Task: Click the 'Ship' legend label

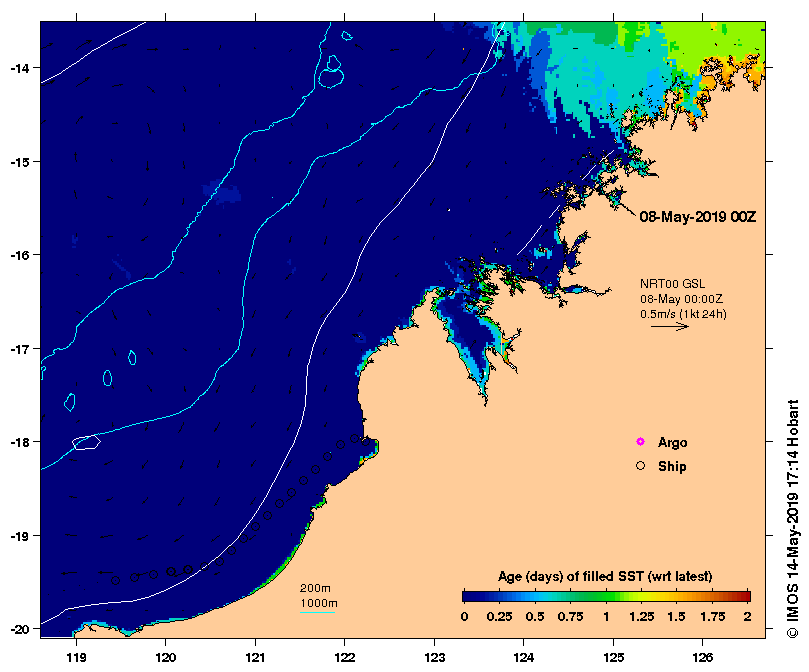Action: (672, 466)
